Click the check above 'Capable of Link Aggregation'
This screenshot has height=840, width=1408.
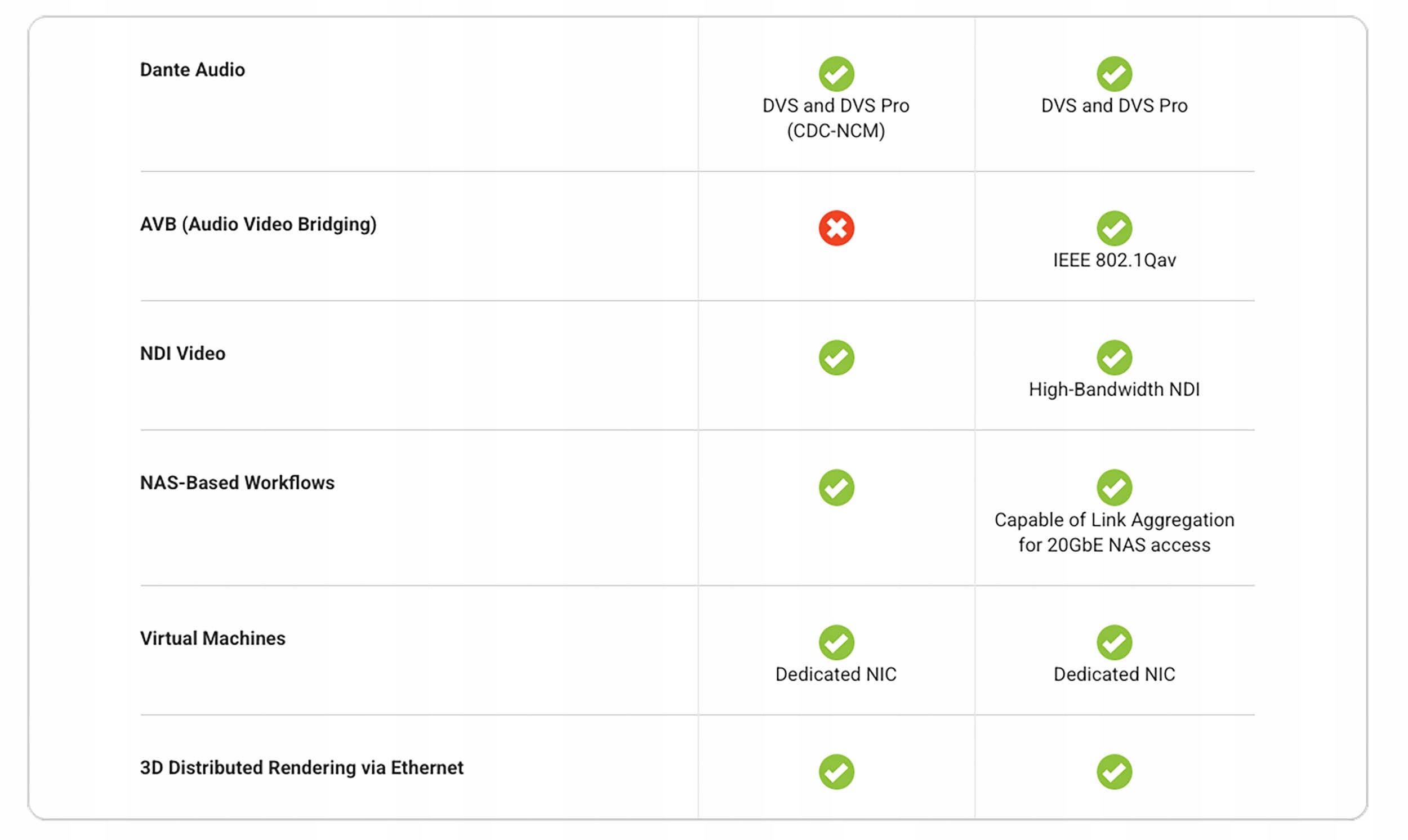point(1114,487)
